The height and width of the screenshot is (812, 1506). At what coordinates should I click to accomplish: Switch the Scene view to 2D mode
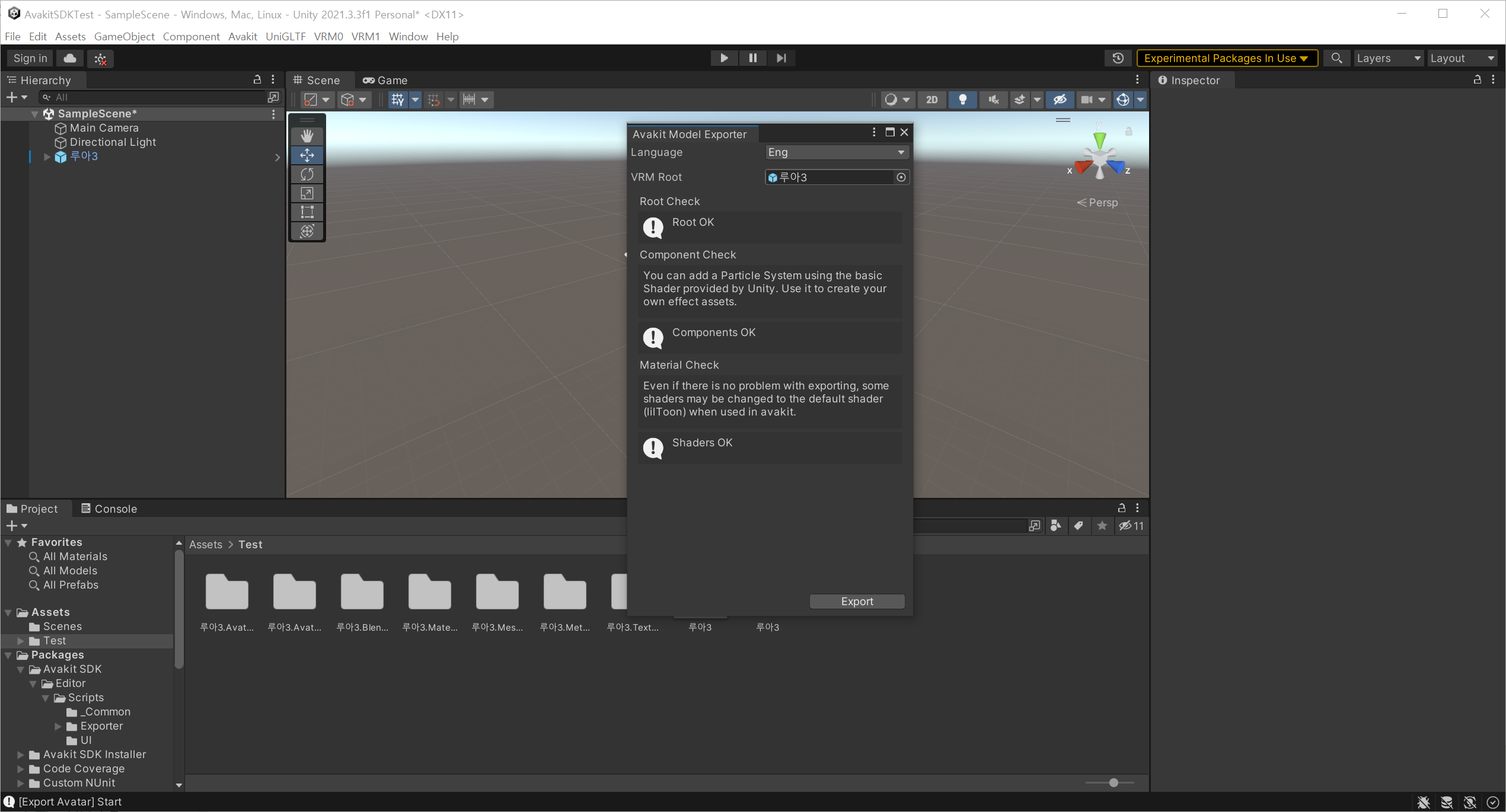click(x=931, y=100)
